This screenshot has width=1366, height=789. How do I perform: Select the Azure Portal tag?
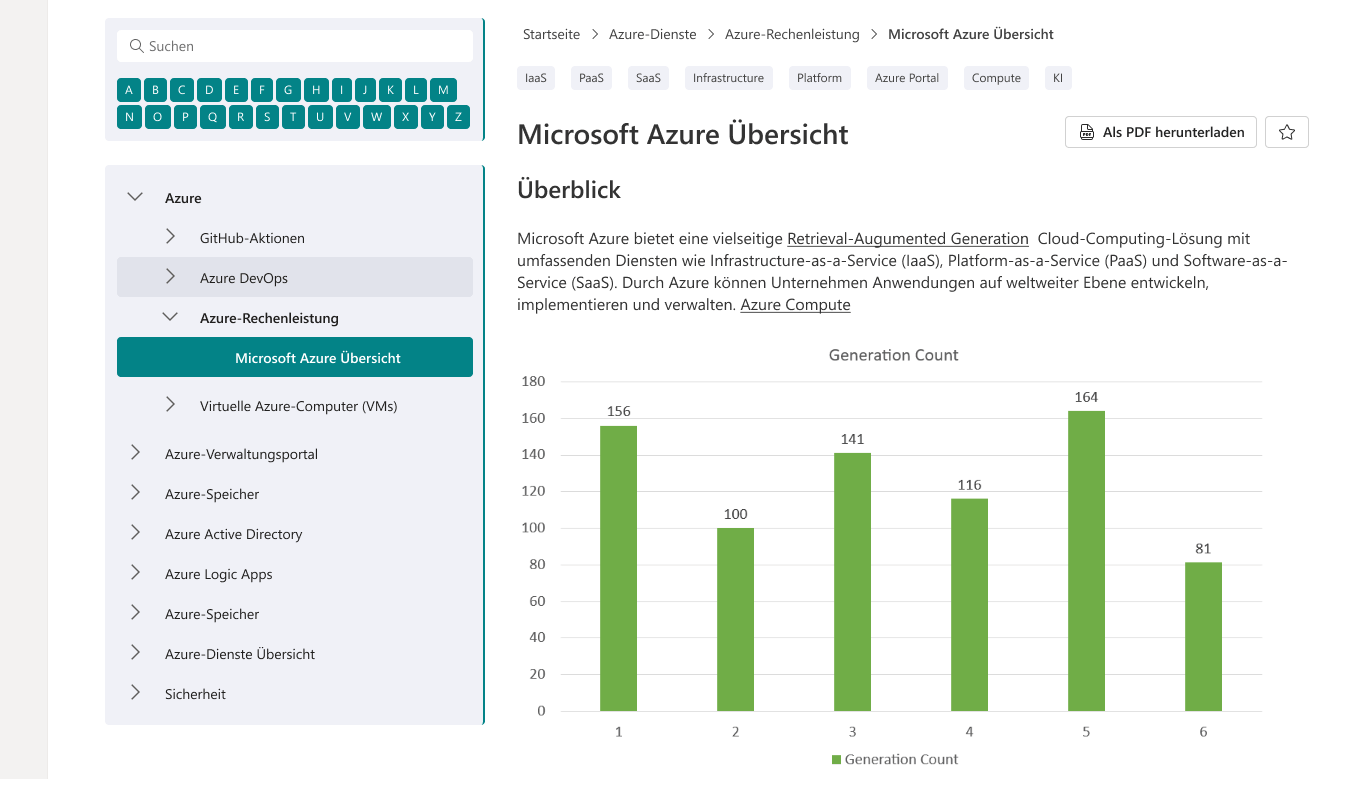pos(906,78)
